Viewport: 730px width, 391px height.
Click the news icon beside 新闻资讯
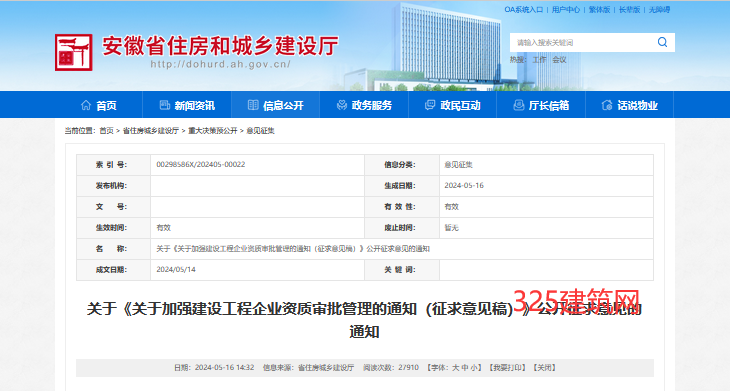pos(165,105)
